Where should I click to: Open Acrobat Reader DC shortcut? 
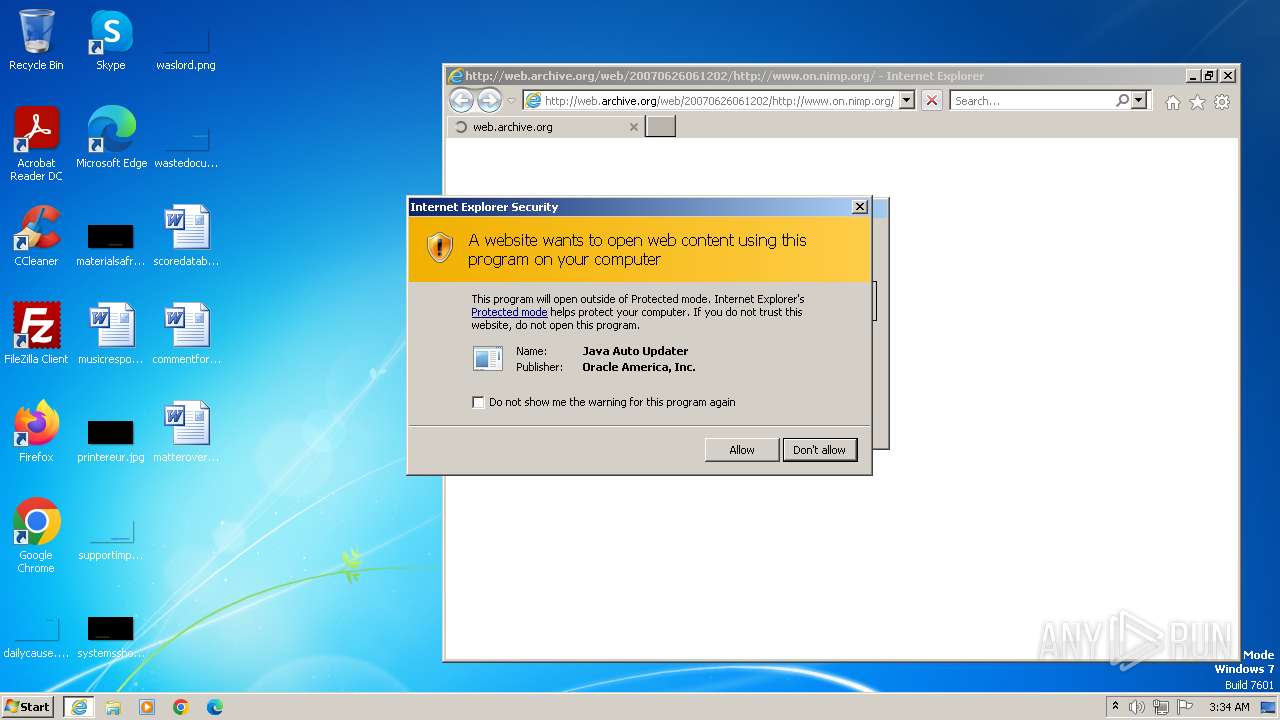(36, 143)
